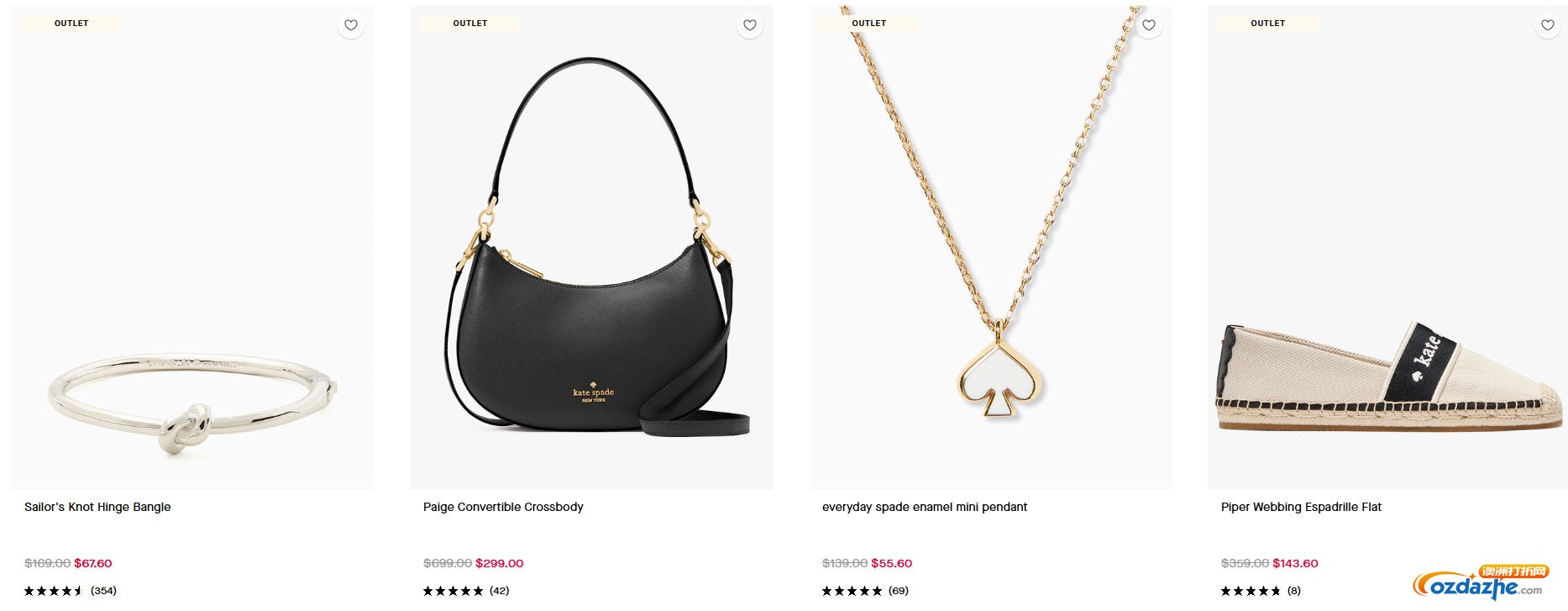This screenshot has height=611, width=1568.
Task: Open Sailor's Knot Hinge Bangle title link
Action: tap(97, 507)
